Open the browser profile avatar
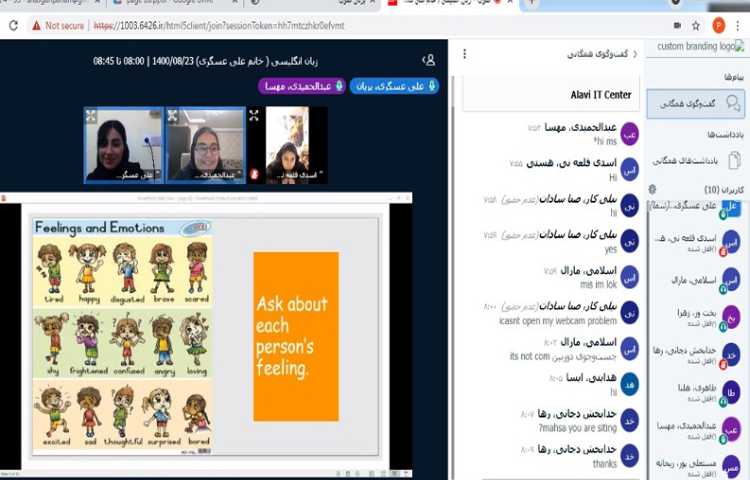 tap(718, 25)
